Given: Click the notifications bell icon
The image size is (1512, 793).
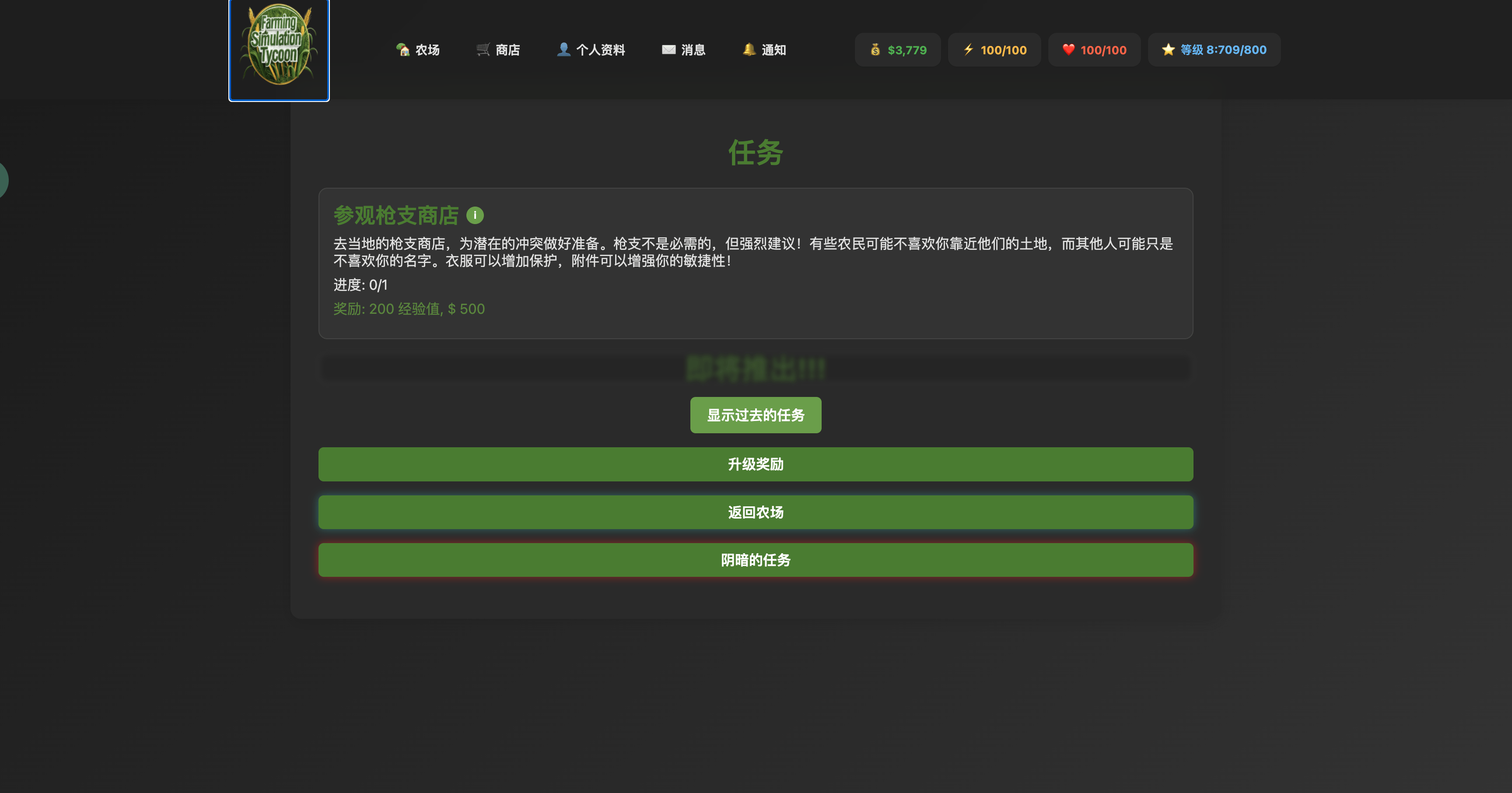Looking at the screenshot, I should click(749, 50).
